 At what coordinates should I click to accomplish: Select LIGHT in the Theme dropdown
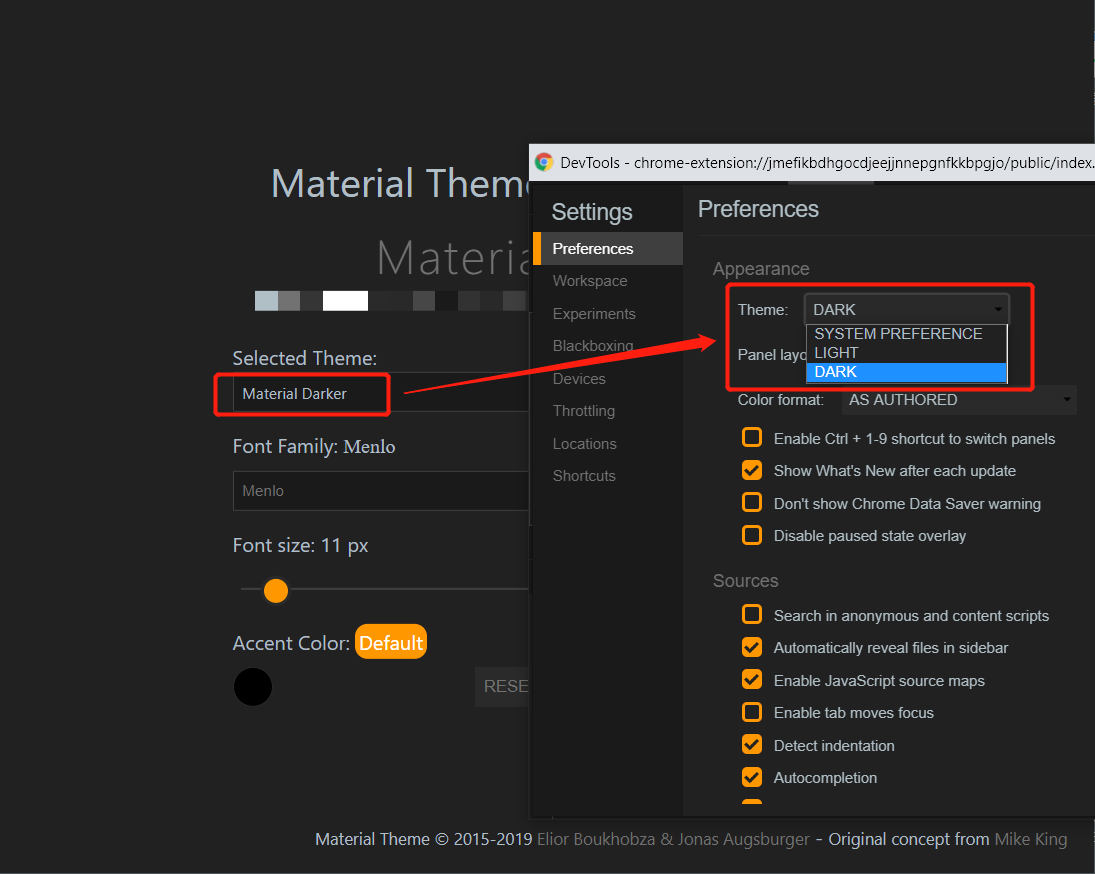pos(836,352)
